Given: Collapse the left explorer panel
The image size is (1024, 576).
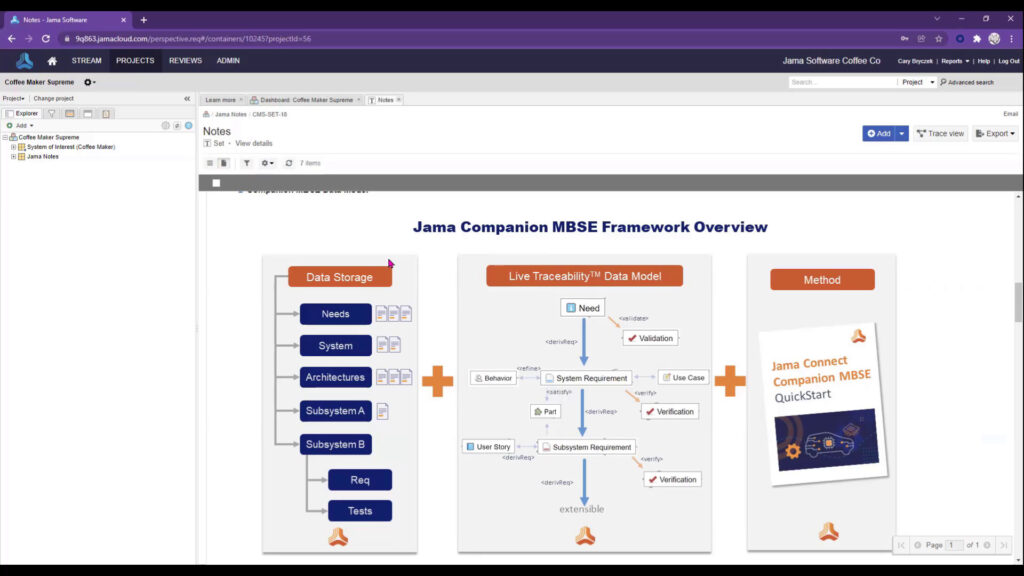Looking at the screenshot, I should 187,99.
